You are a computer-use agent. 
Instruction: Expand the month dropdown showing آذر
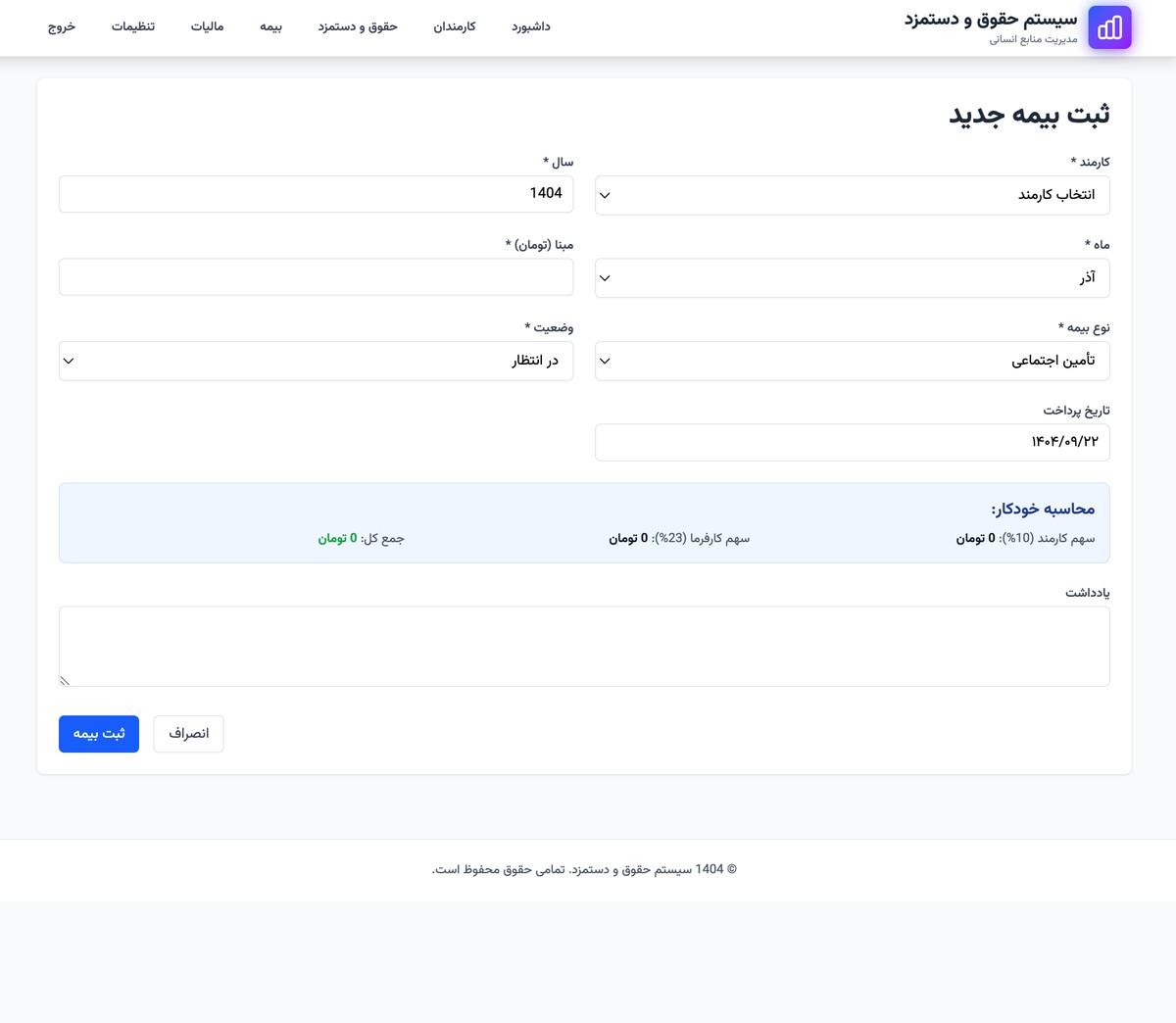[852, 277]
